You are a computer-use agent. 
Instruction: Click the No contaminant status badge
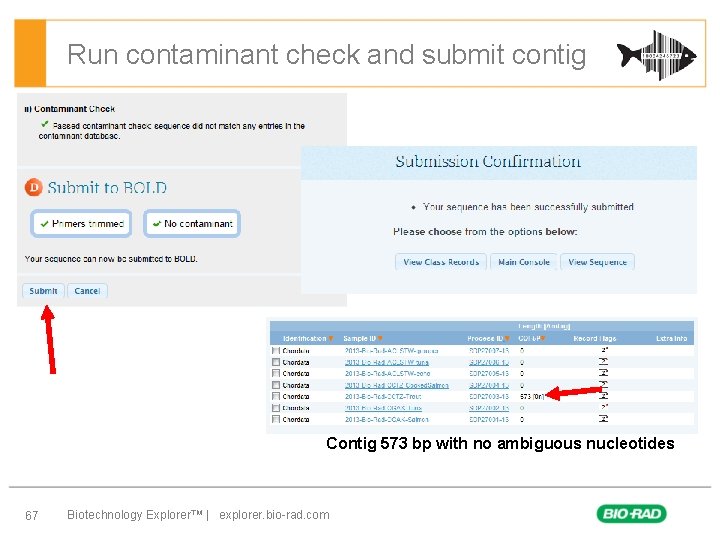pyautogui.click(x=192, y=224)
